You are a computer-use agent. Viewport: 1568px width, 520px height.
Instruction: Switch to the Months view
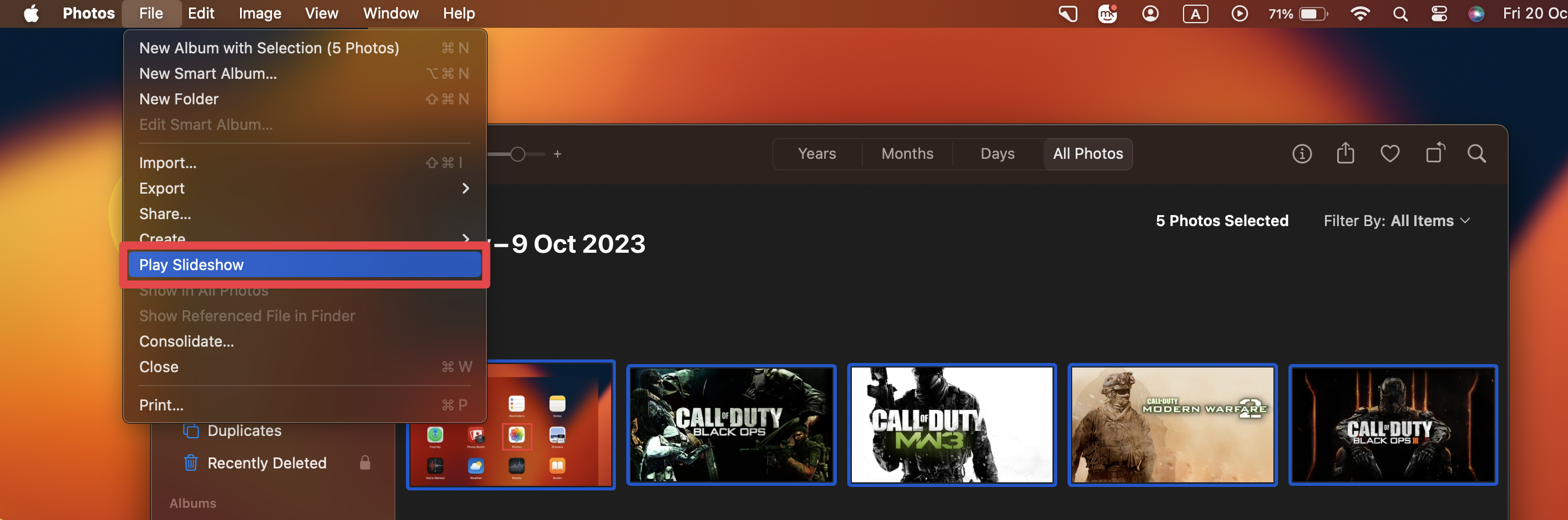pyautogui.click(x=907, y=154)
